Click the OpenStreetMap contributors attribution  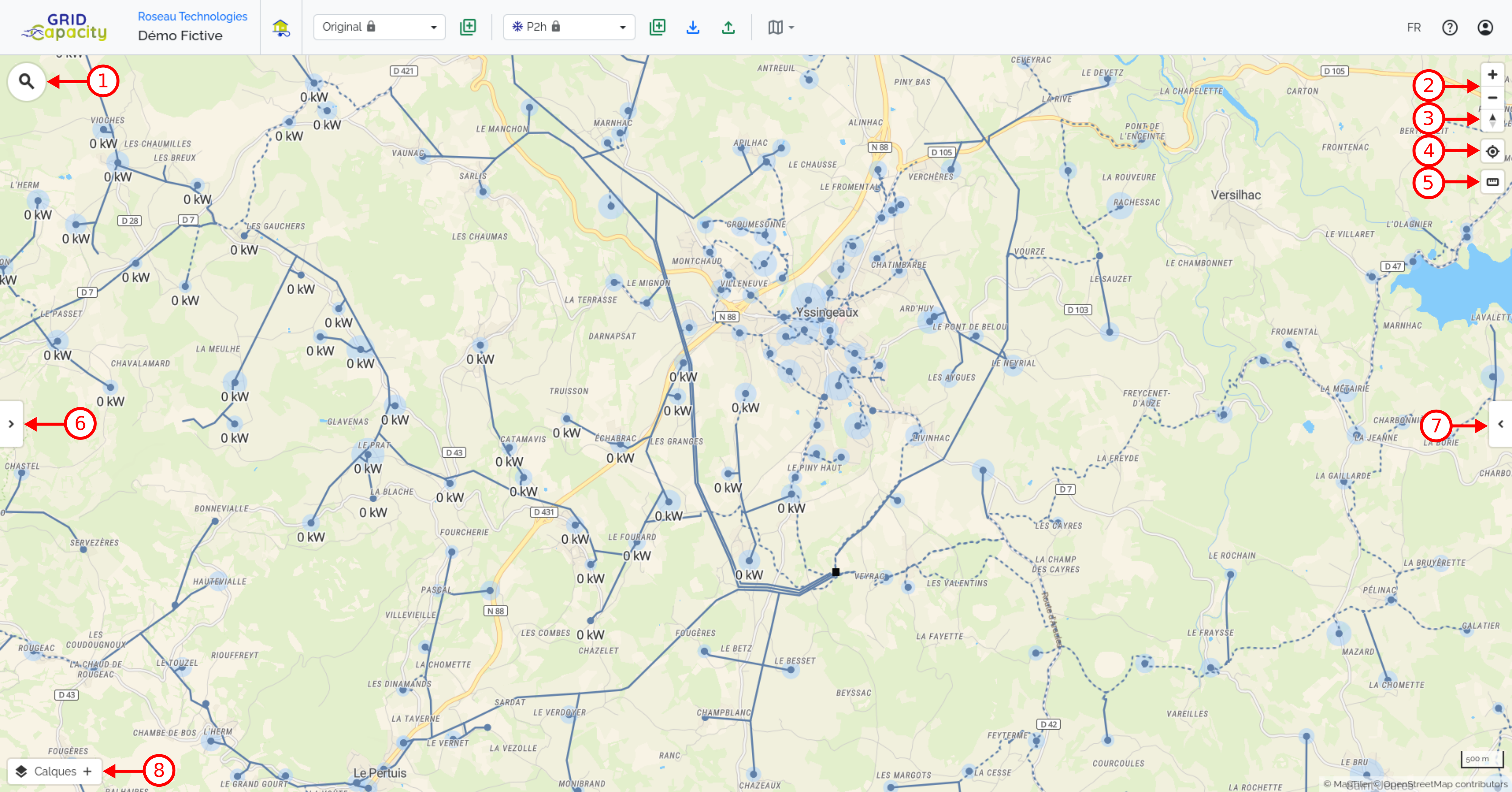pyautogui.click(x=1444, y=784)
